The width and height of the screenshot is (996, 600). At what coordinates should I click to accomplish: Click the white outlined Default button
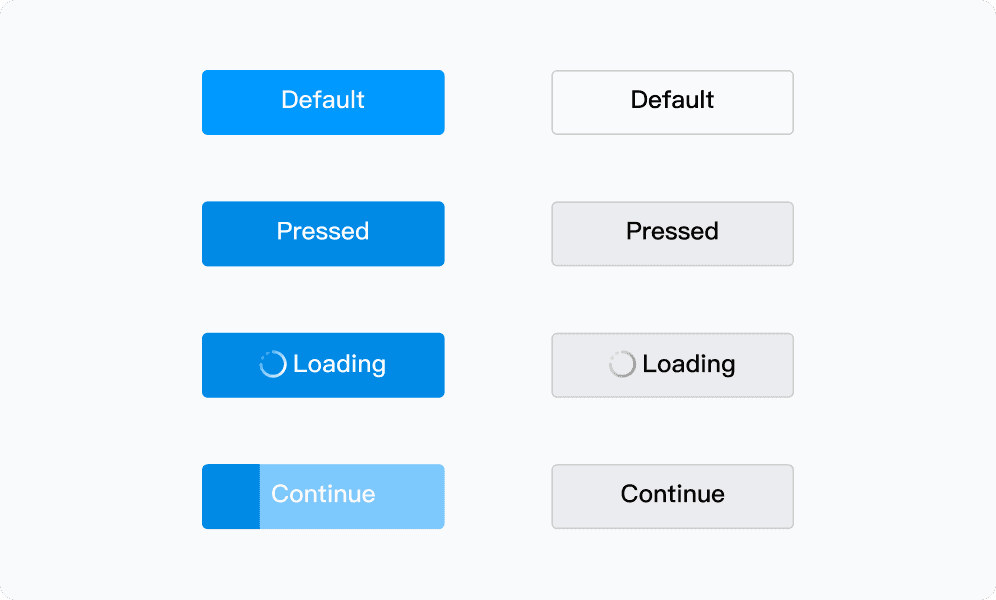coord(673,102)
